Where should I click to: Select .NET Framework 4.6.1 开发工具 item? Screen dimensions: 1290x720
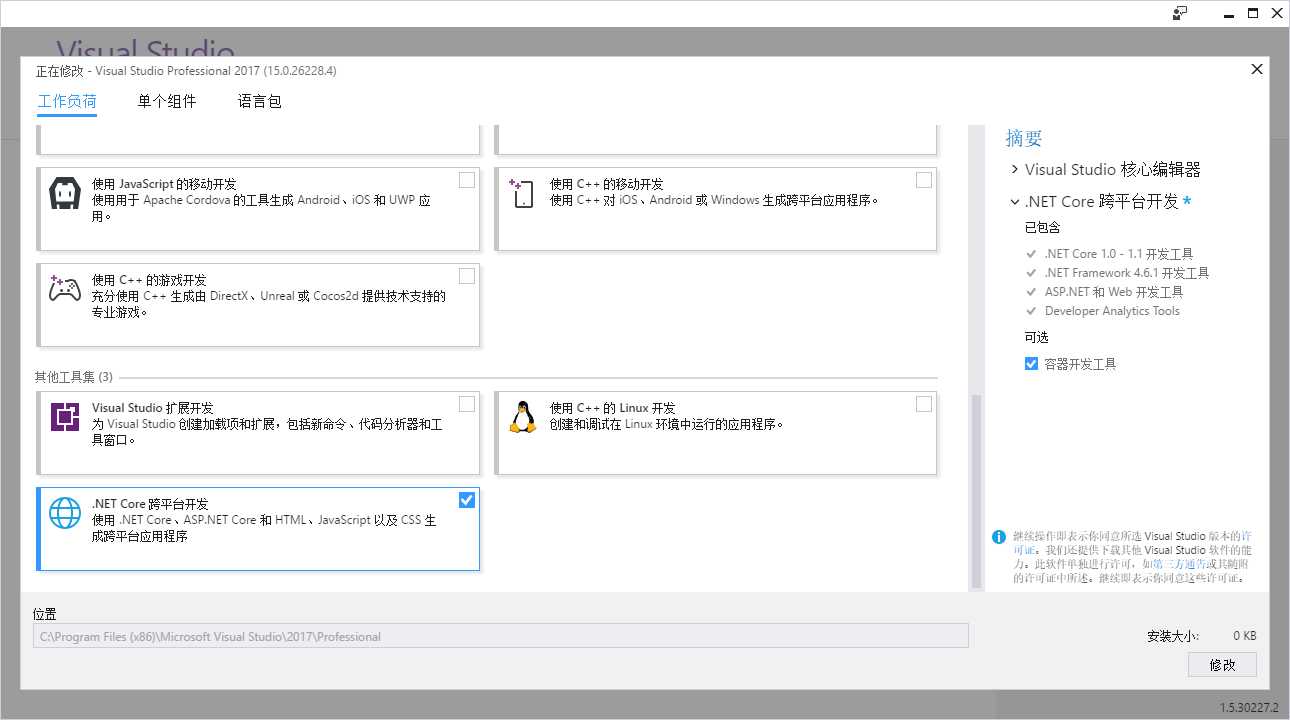click(1126, 273)
